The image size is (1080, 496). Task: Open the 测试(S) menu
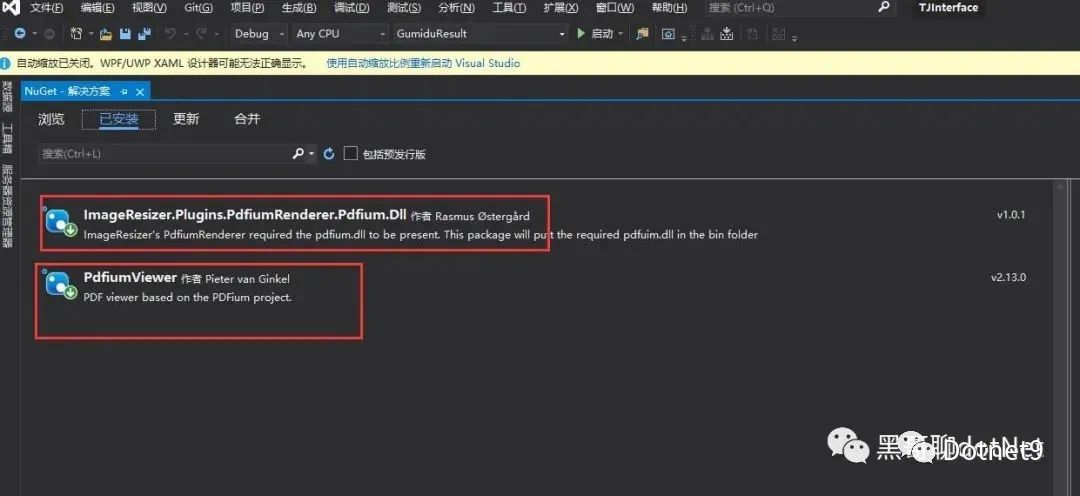pos(404,8)
